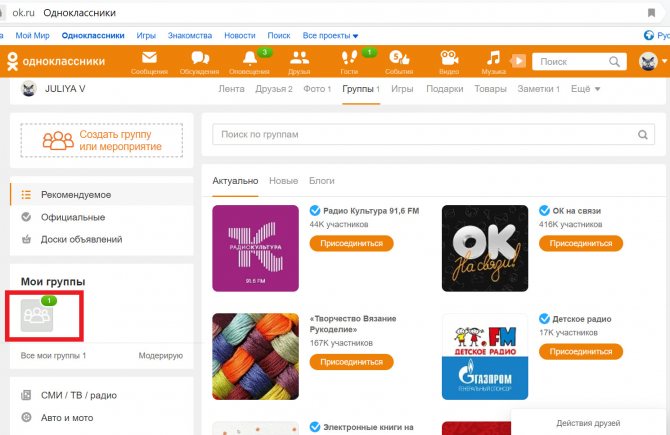The image size is (670, 435).
Task: Open the Группы 1 tab
Action: coord(361,89)
